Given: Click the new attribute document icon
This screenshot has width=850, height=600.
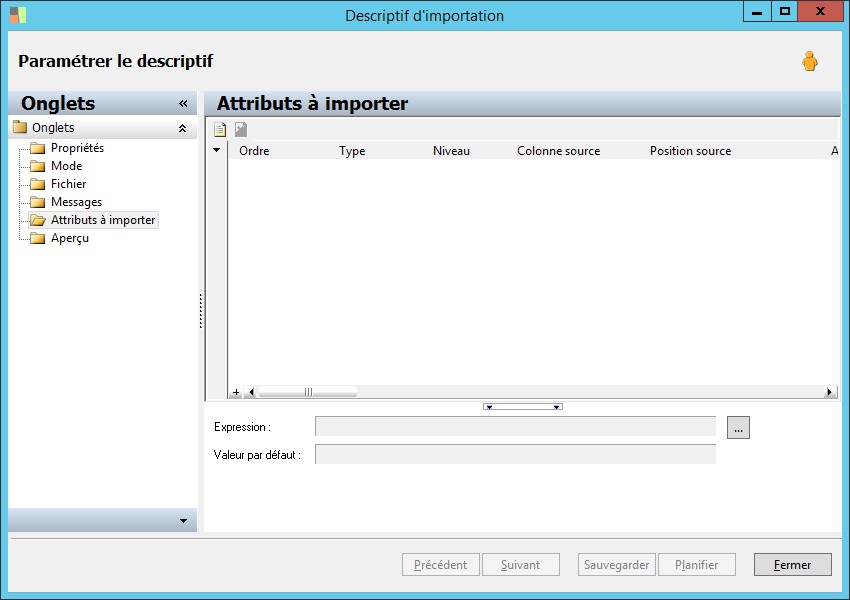Looking at the screenshot, I should 220,130.
